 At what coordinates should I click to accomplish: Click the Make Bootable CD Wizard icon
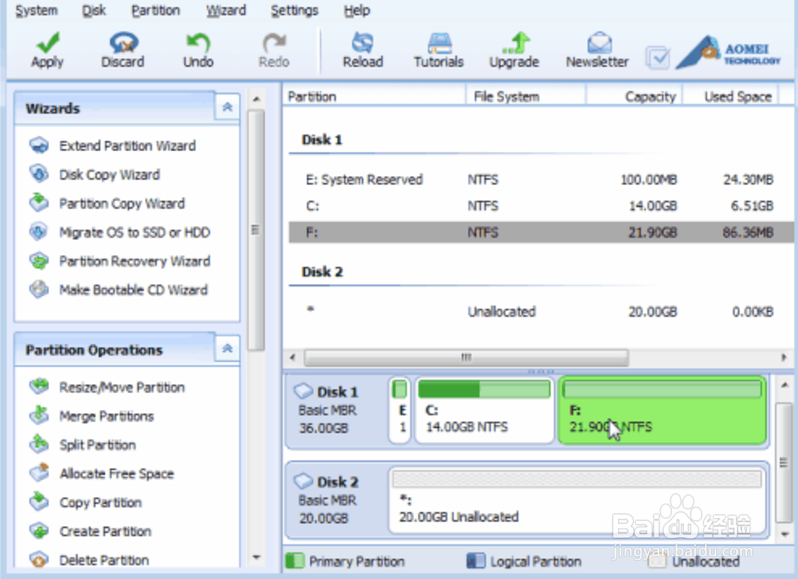tap(39, 289)
